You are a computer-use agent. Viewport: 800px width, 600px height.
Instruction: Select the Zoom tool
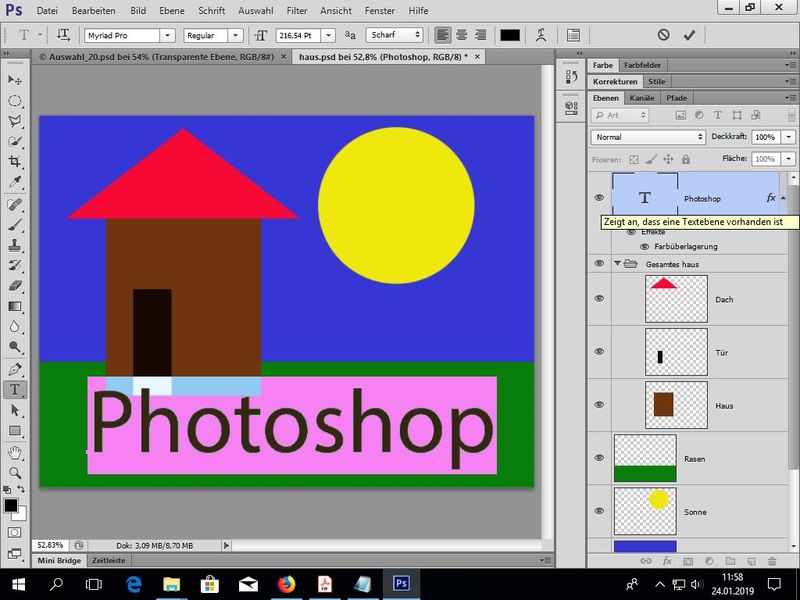pyautogui.click(x=15, y=472)
